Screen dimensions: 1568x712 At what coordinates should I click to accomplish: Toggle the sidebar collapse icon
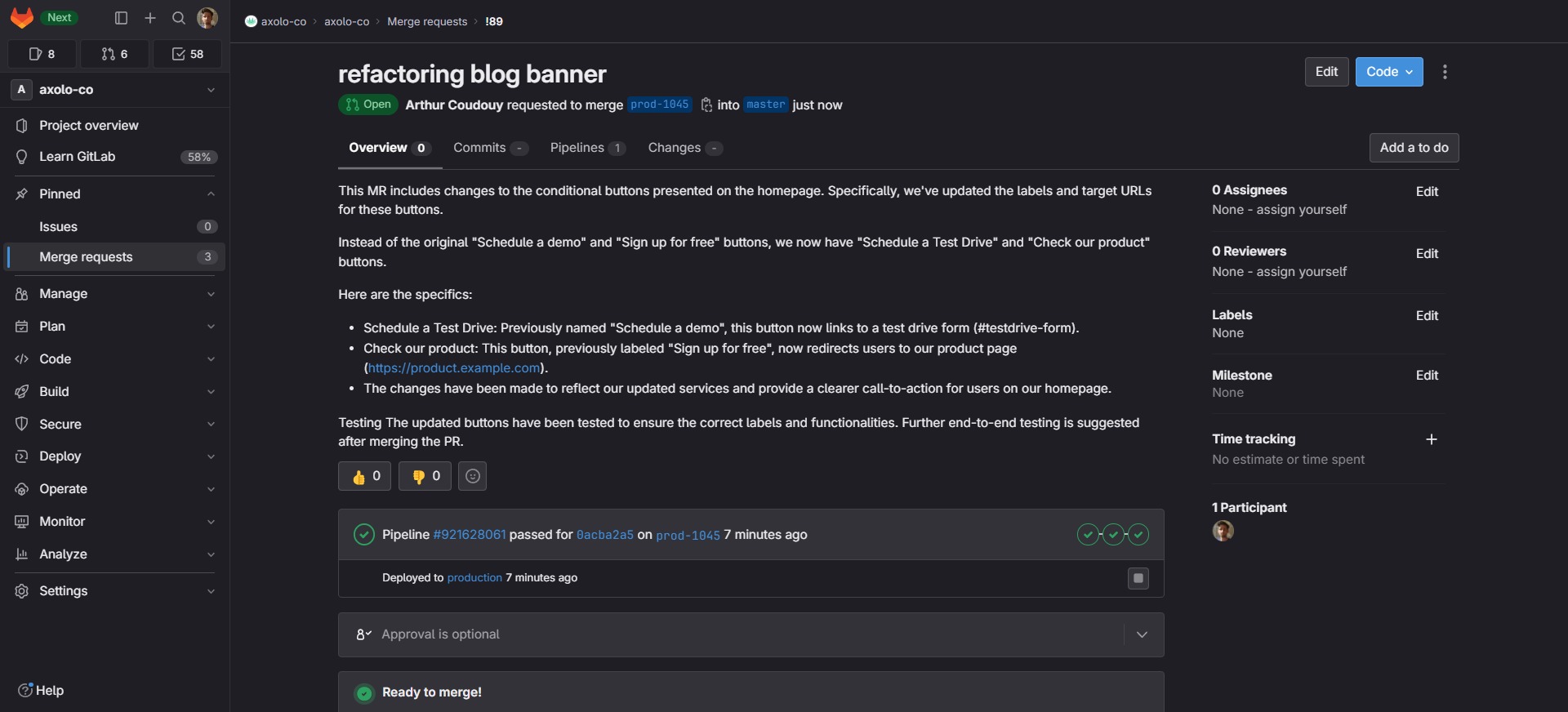tap(121, 18)
